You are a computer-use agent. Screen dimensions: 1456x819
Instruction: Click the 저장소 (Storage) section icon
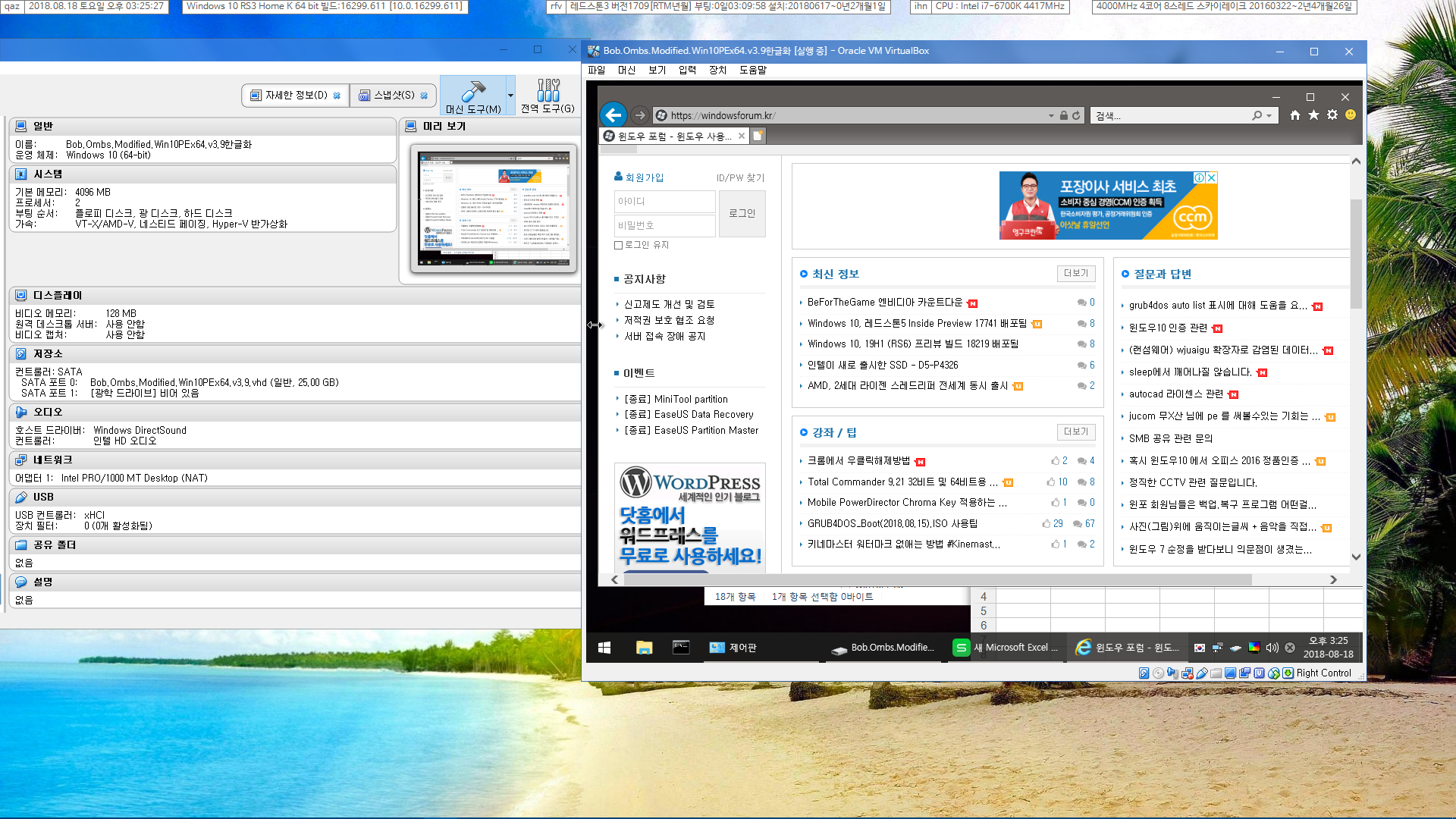point(21,353)
